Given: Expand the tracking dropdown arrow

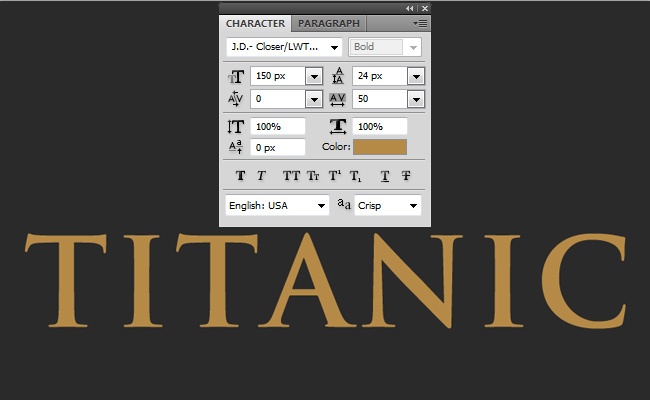Looking at the screenshot, I should (416, 99).
